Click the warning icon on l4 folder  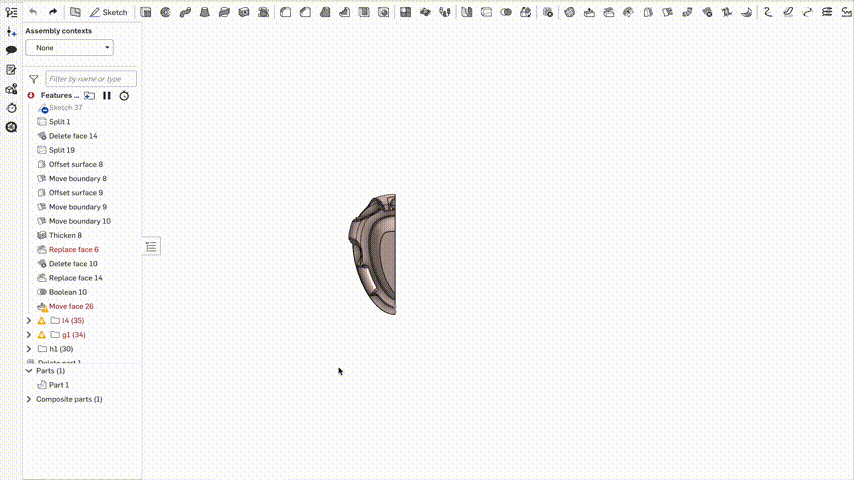tap(41, 321)
